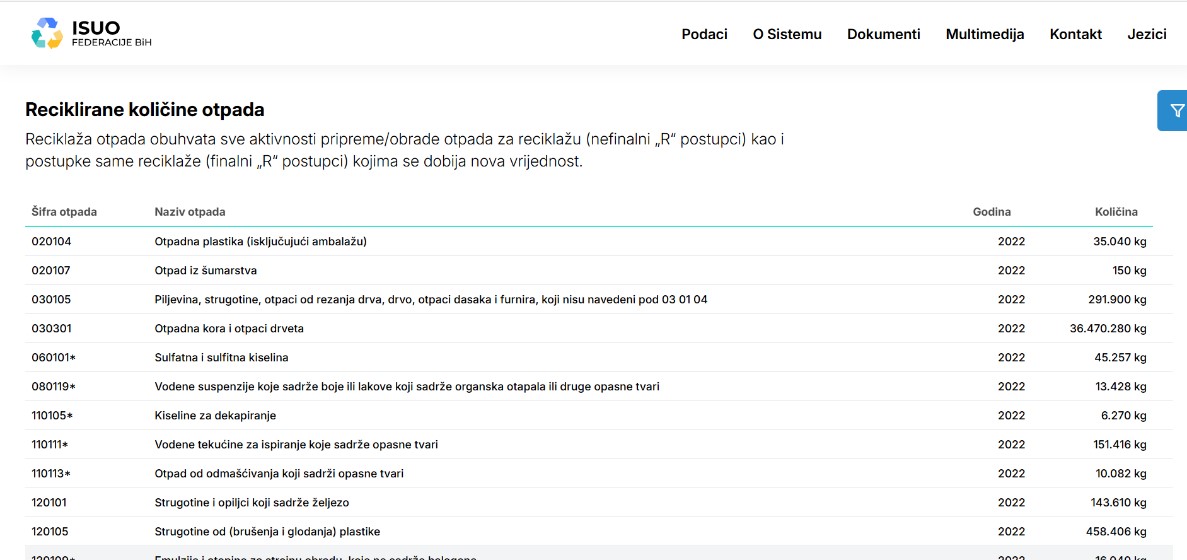Go to the Kontakt page
Viewport: 1187px width, 560px height.
coord(1075,34)
